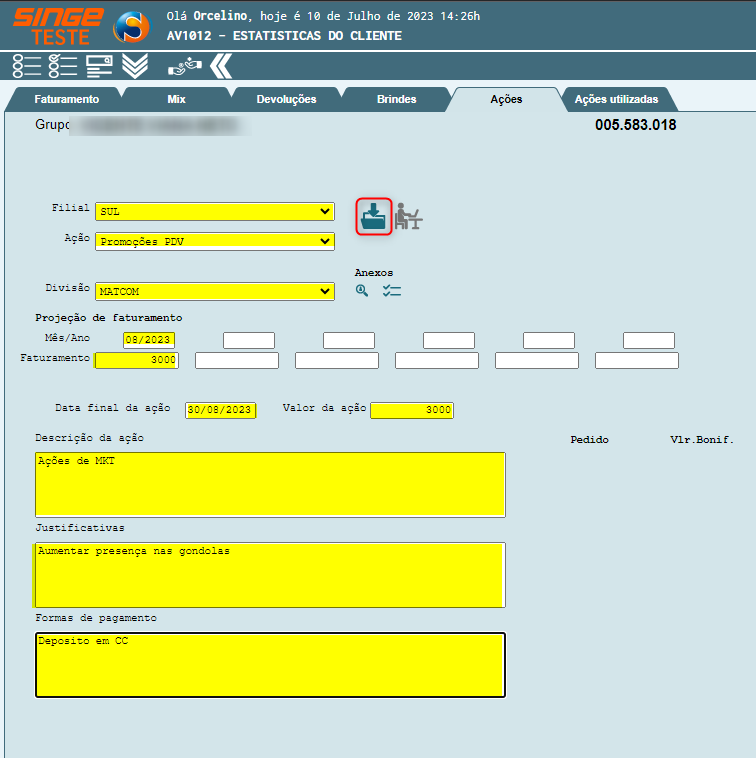Open the Devoluções tab
Image resolution: width=756 pixels, height=758 pixels.
tap(286, 100)
